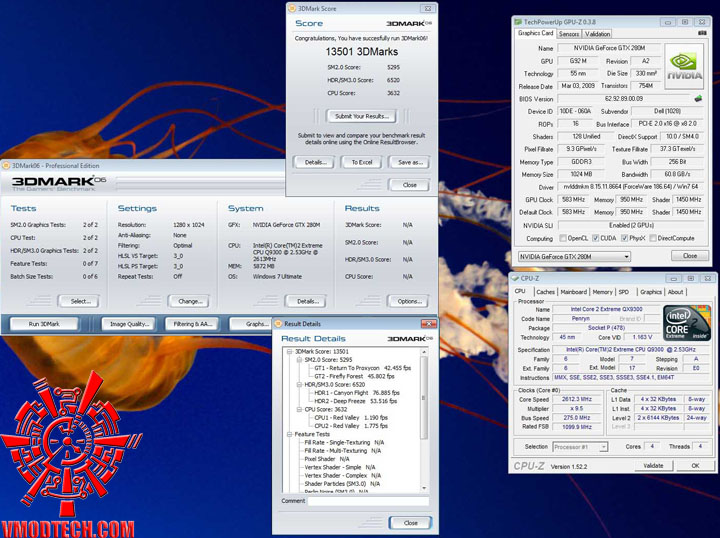Click the Result Details scrollbar up arrow
This screenshot has height=538, width=720.
(424, 352)
